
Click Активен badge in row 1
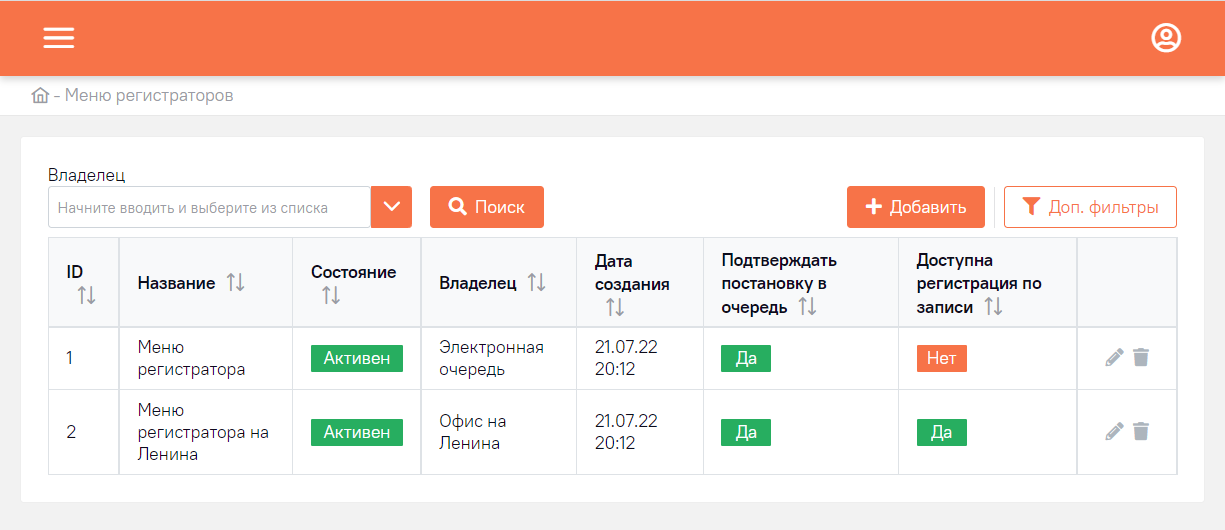click(x=357, y=358)
